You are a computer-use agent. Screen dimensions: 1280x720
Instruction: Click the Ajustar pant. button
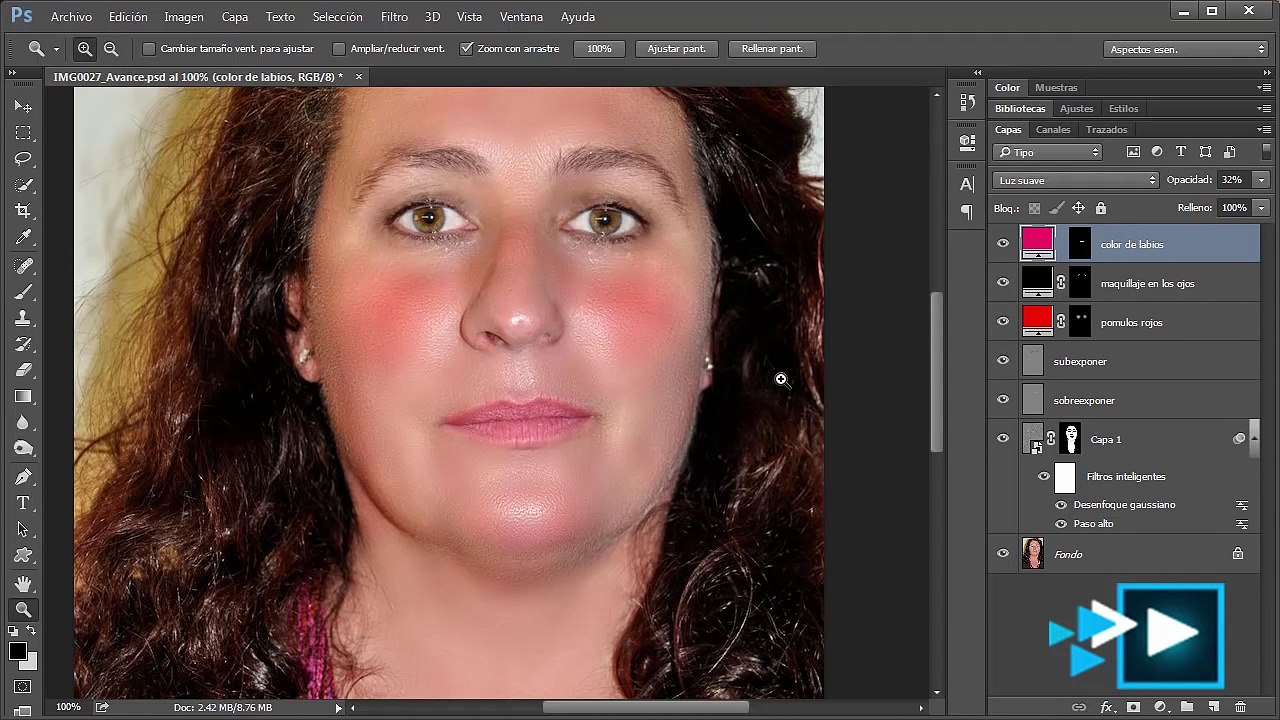tap(676, 48)
